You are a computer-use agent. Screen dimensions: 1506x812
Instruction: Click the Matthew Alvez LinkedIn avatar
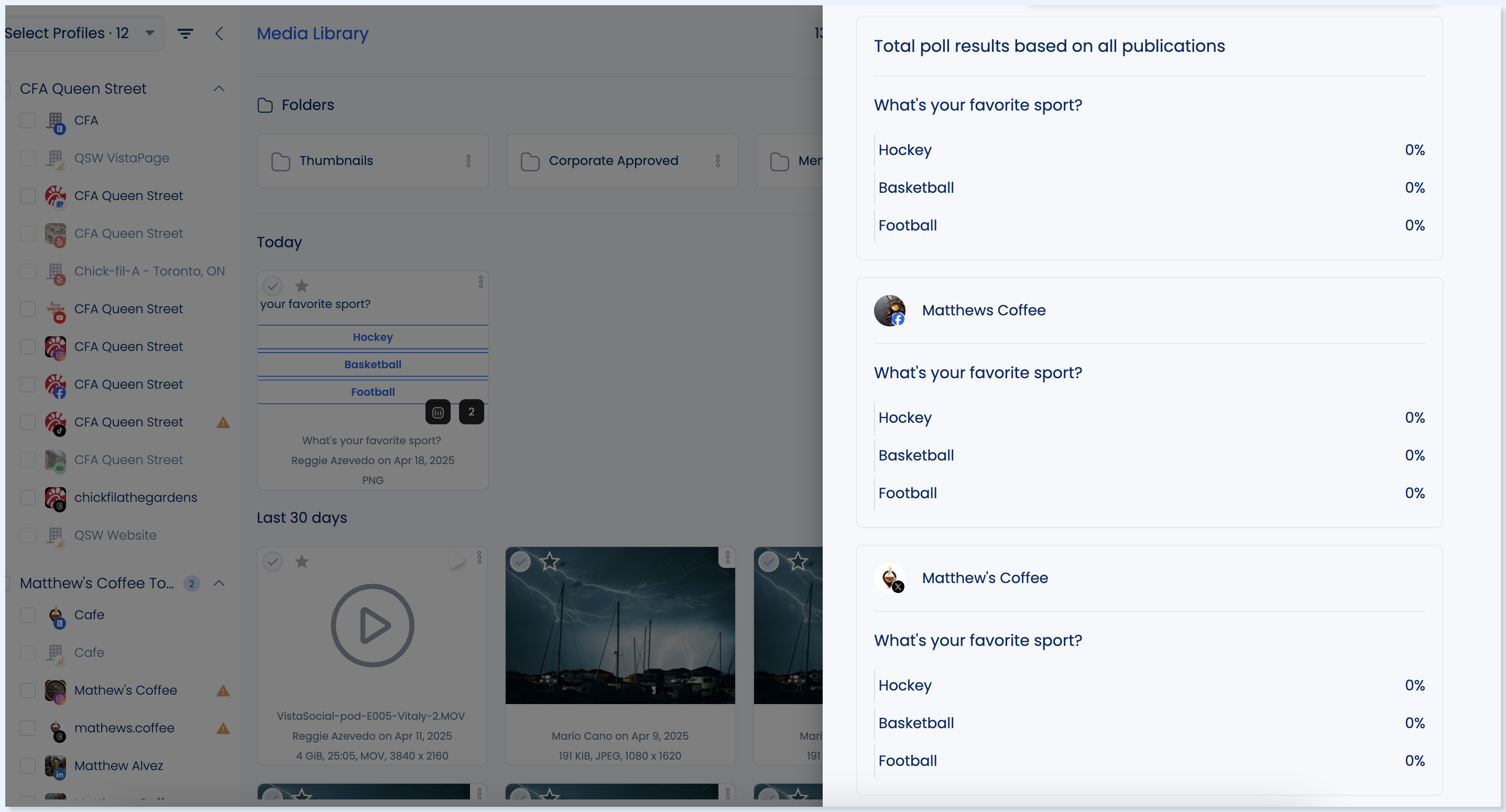coord(56,767)
